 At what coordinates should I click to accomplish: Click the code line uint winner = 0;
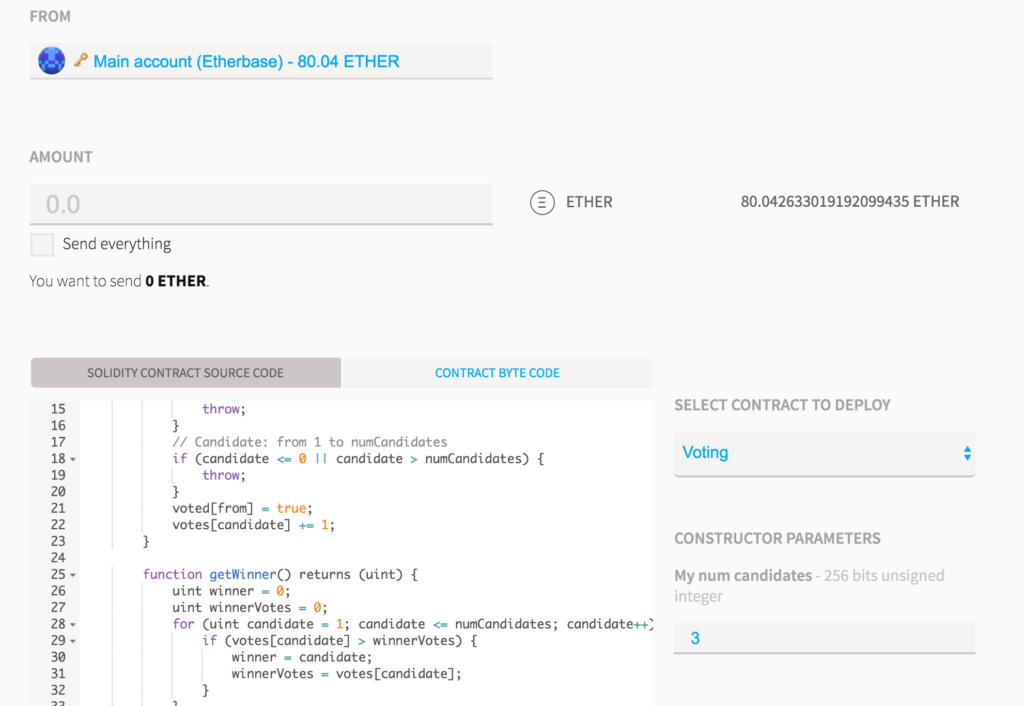231,591
